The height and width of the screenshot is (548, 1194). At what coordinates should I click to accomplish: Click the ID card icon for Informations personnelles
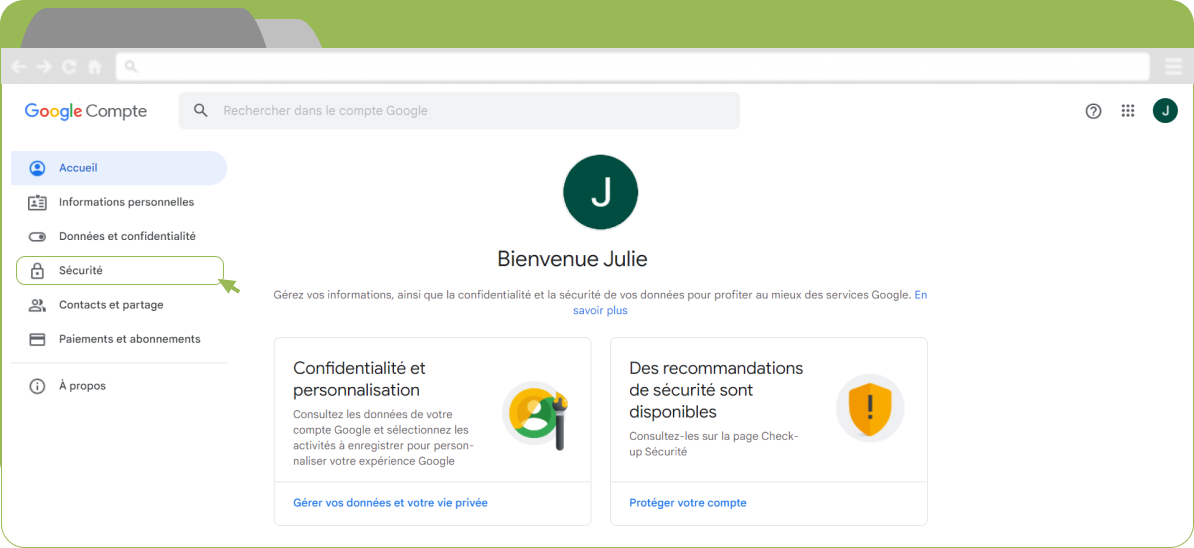tap(37, 202)
